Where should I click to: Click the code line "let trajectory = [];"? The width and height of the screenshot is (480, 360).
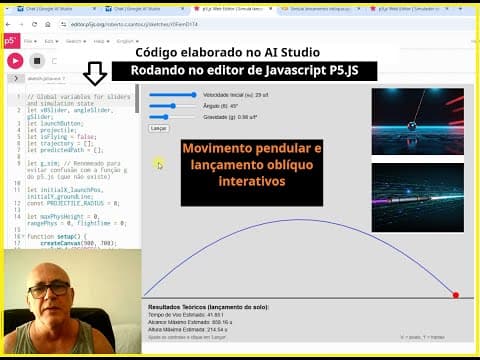(60, 143)
